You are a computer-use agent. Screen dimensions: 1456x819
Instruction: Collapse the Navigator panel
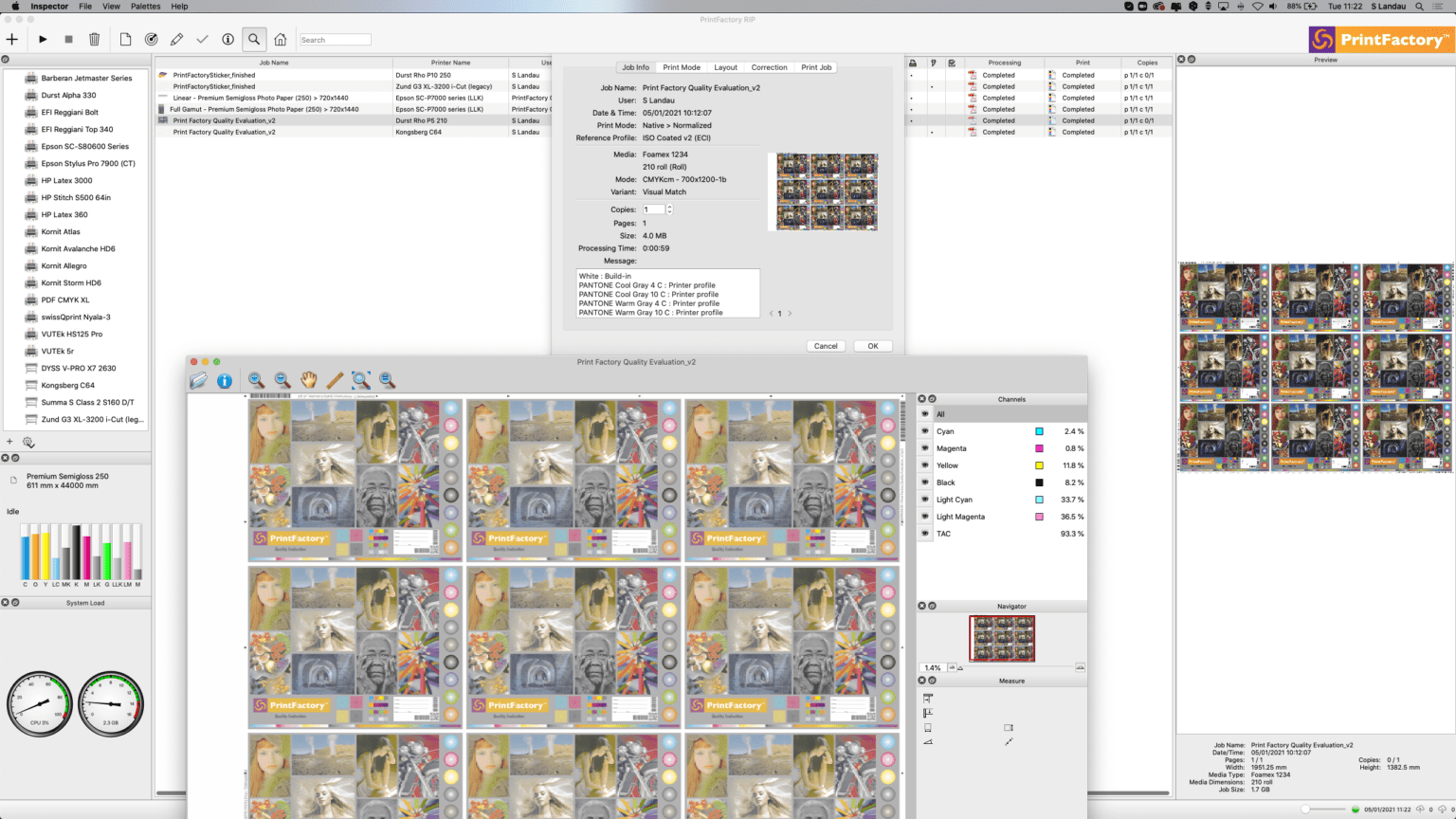(933, 606)
